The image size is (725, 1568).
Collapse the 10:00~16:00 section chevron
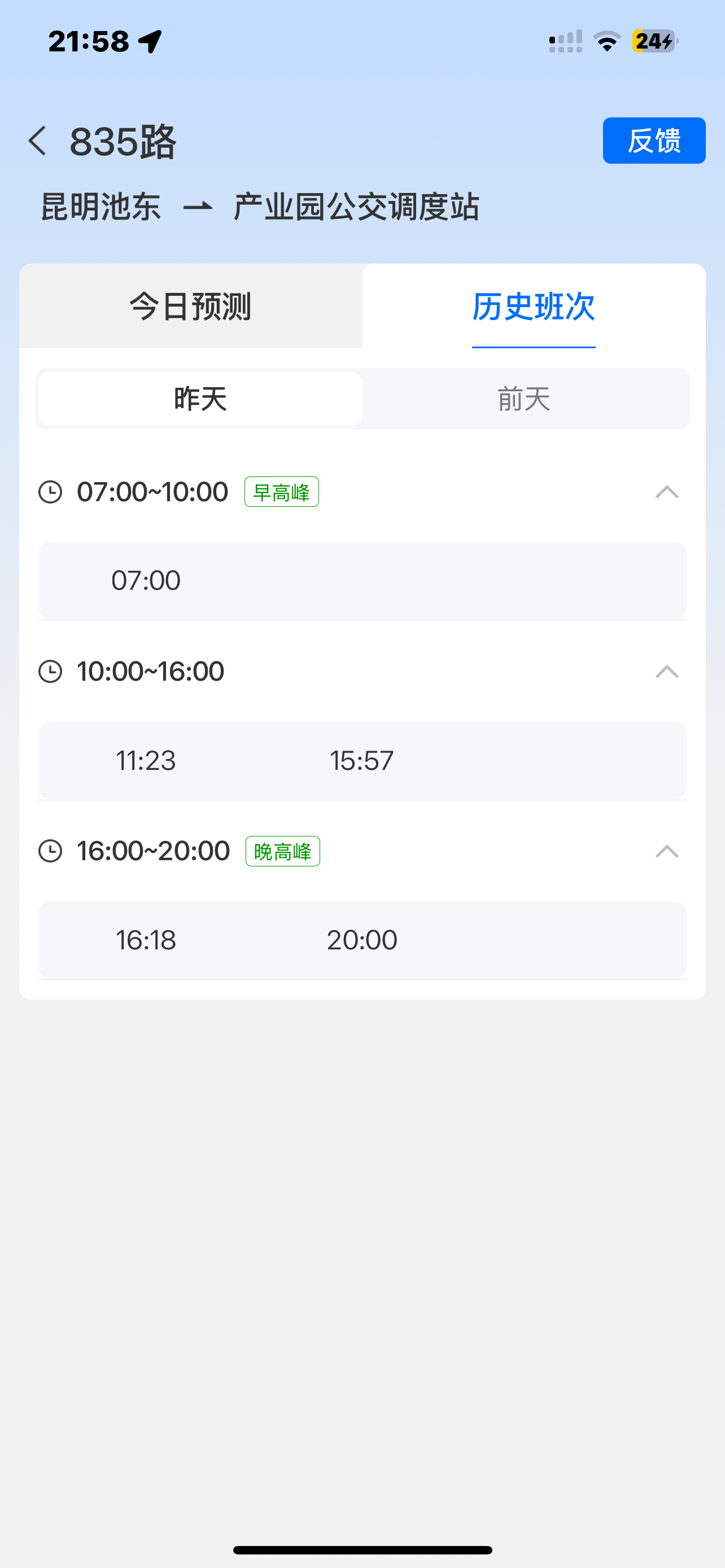point(667,671)
